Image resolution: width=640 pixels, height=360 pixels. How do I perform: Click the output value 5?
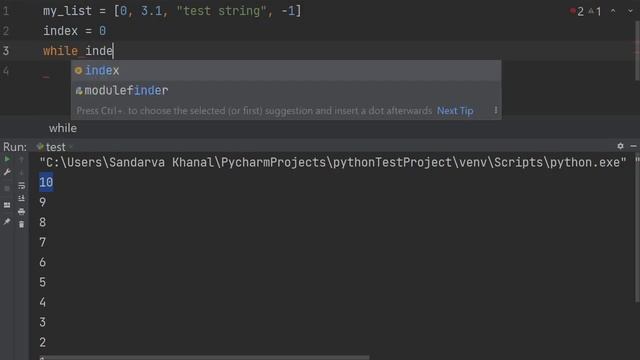(42, 282)
